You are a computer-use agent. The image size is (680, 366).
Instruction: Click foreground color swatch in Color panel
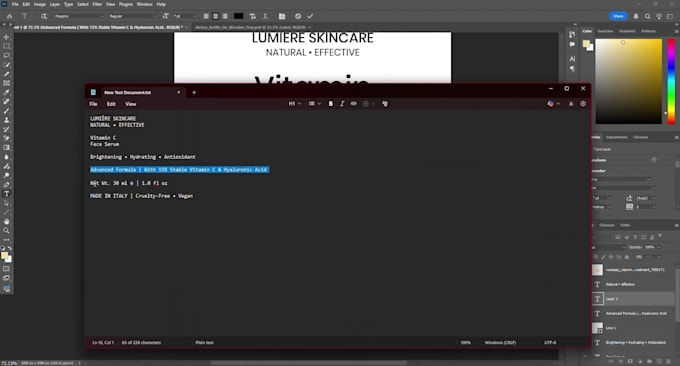(x=586, y=44)
